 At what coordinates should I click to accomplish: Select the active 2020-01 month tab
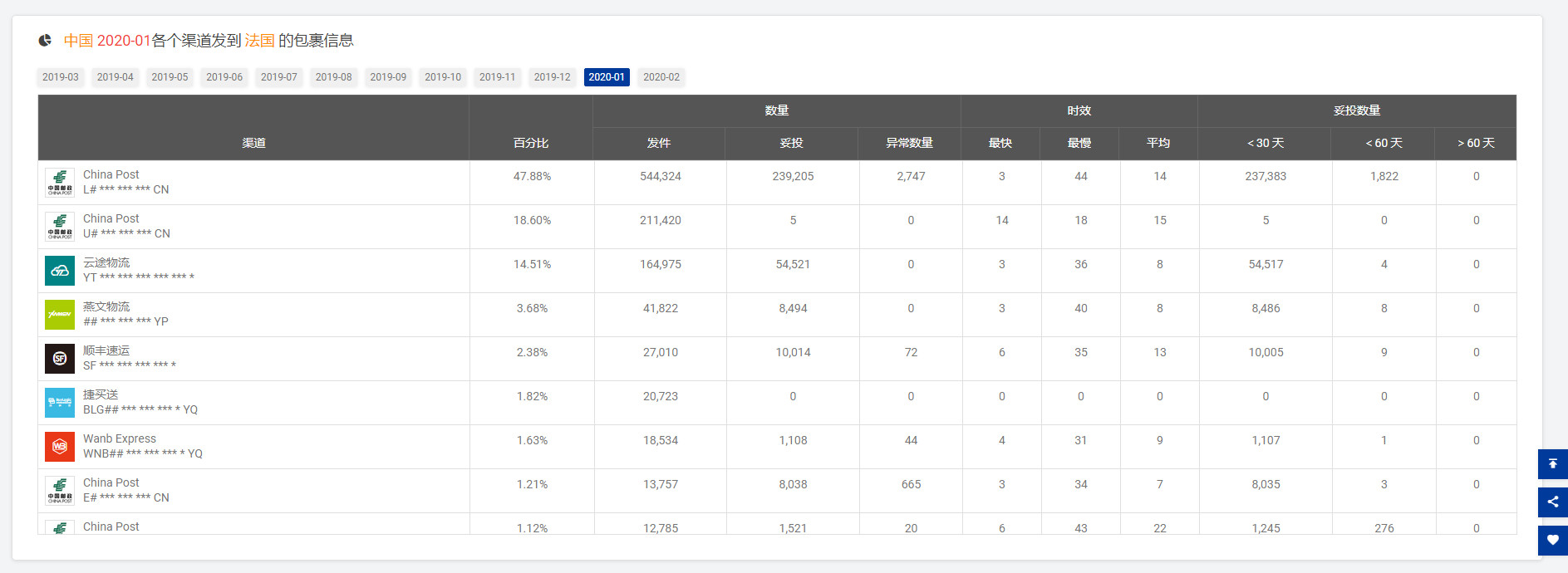coord(607,77)
